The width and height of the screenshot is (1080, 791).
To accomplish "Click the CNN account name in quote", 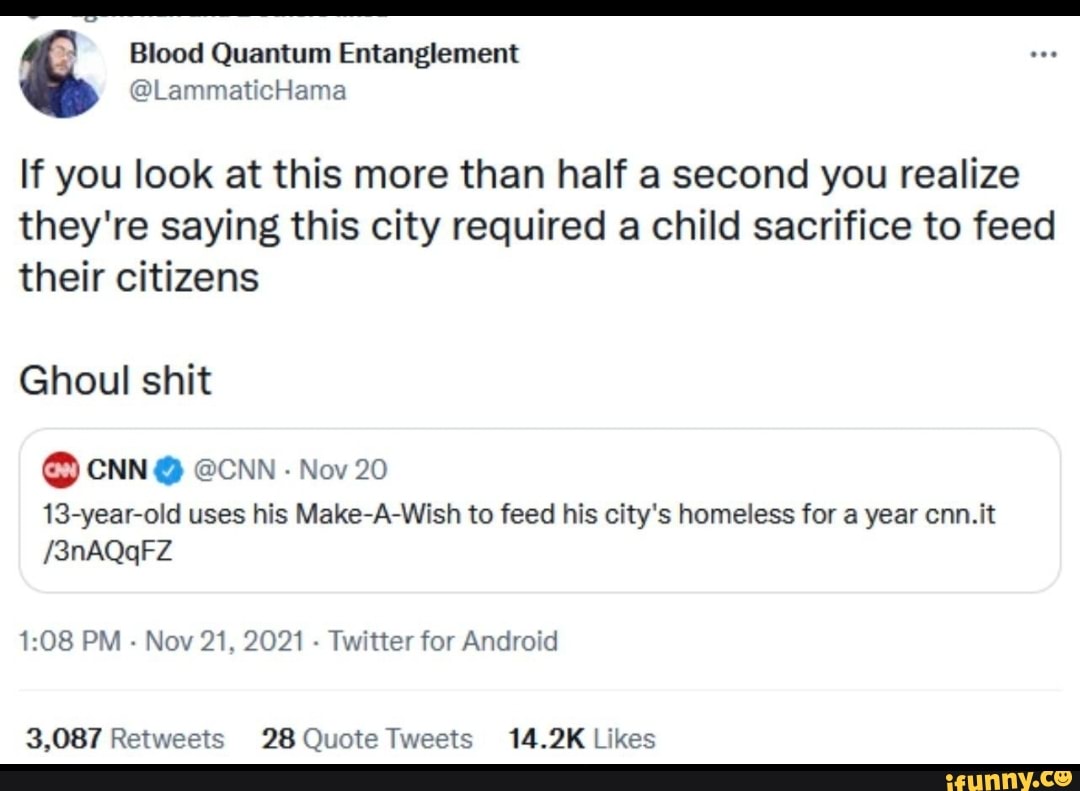I will point(118,470).
